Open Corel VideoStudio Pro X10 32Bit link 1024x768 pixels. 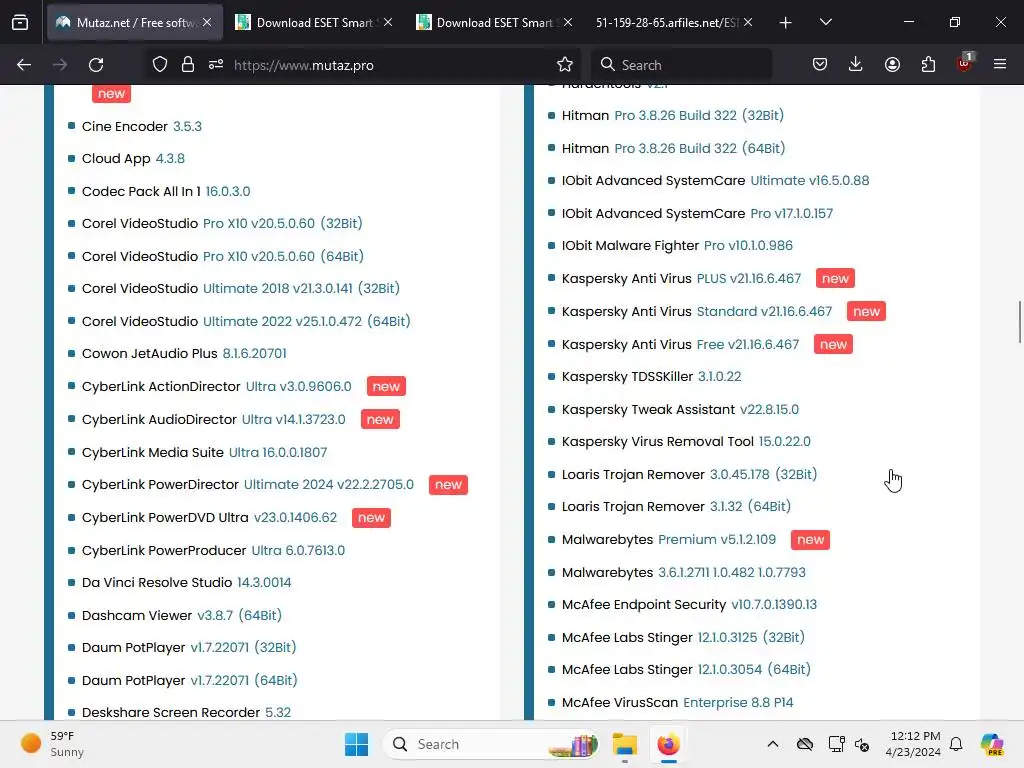point(222,223)
